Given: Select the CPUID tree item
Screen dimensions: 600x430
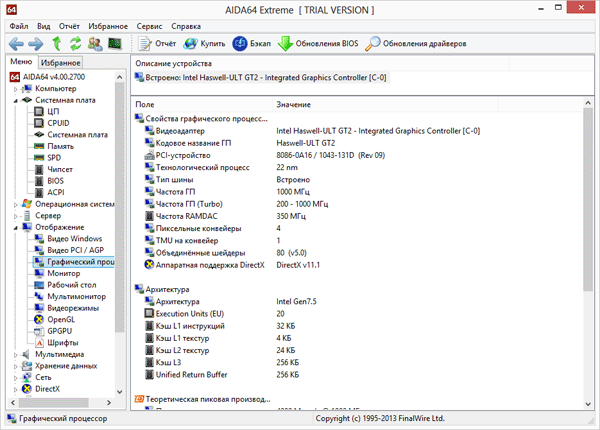Looking at the screenshot, I should 52,123.
